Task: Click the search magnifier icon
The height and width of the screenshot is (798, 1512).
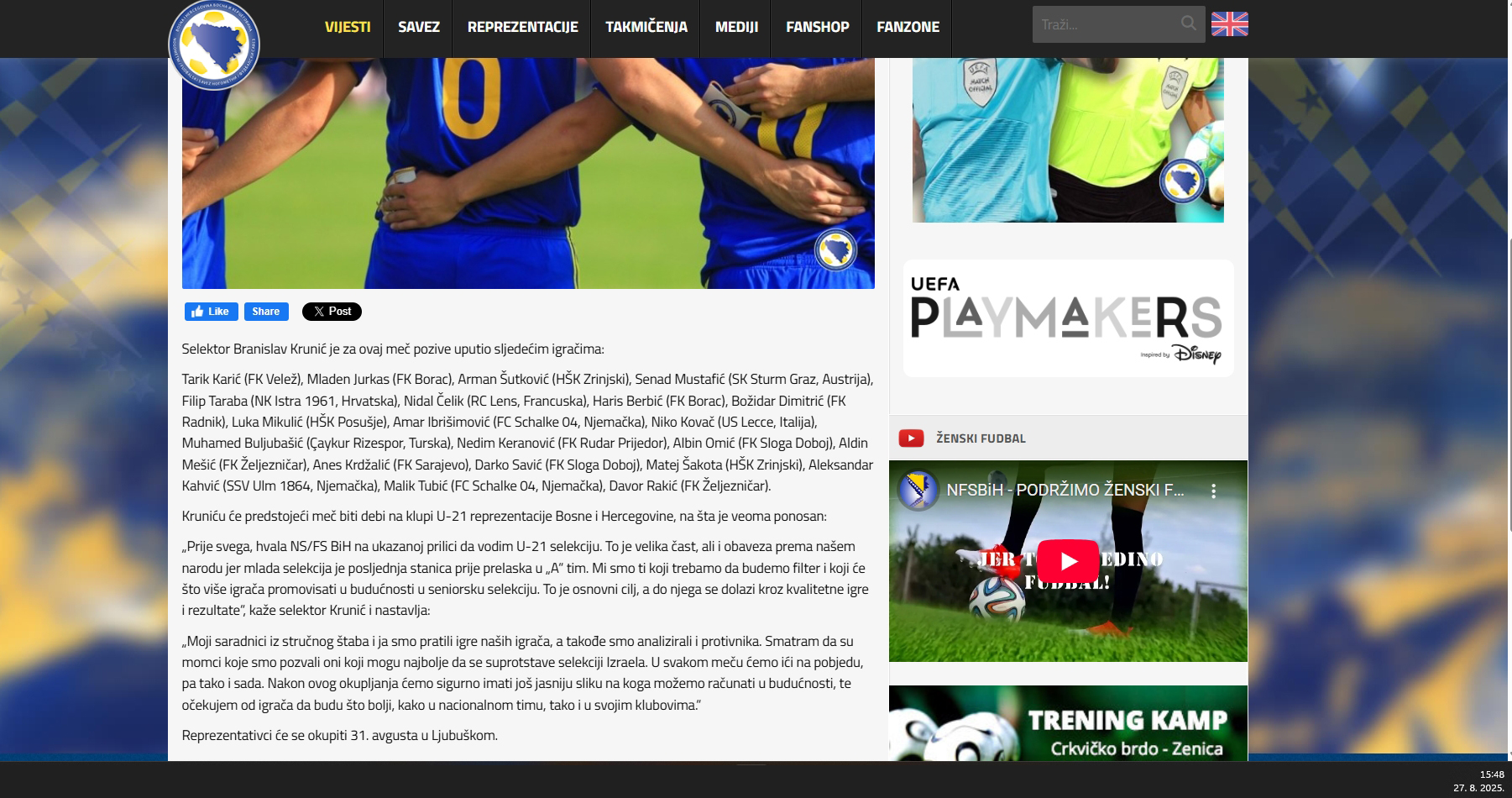Action: (x=1188, y=24)
